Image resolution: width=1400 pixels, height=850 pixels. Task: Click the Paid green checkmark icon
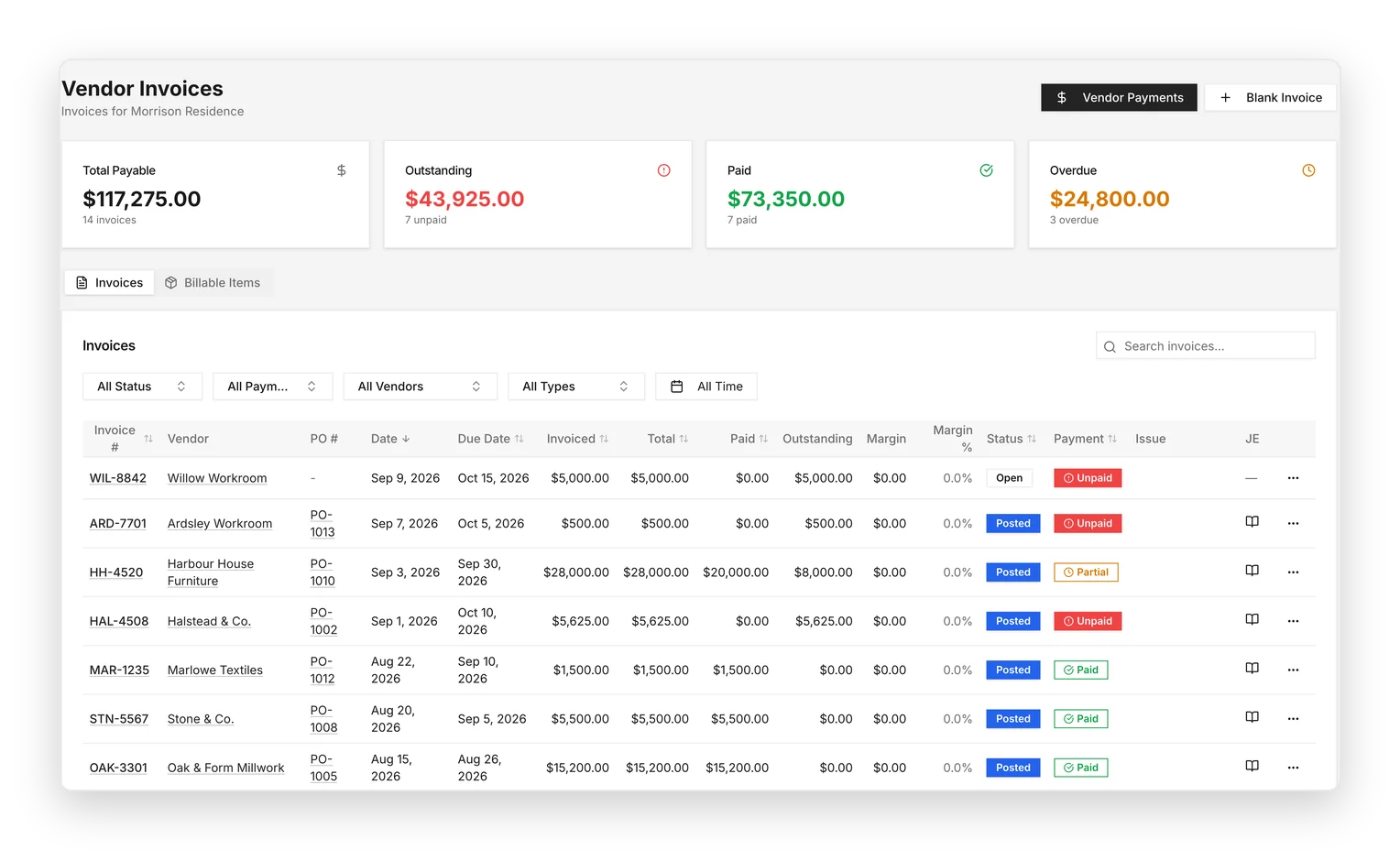point(986,170)
